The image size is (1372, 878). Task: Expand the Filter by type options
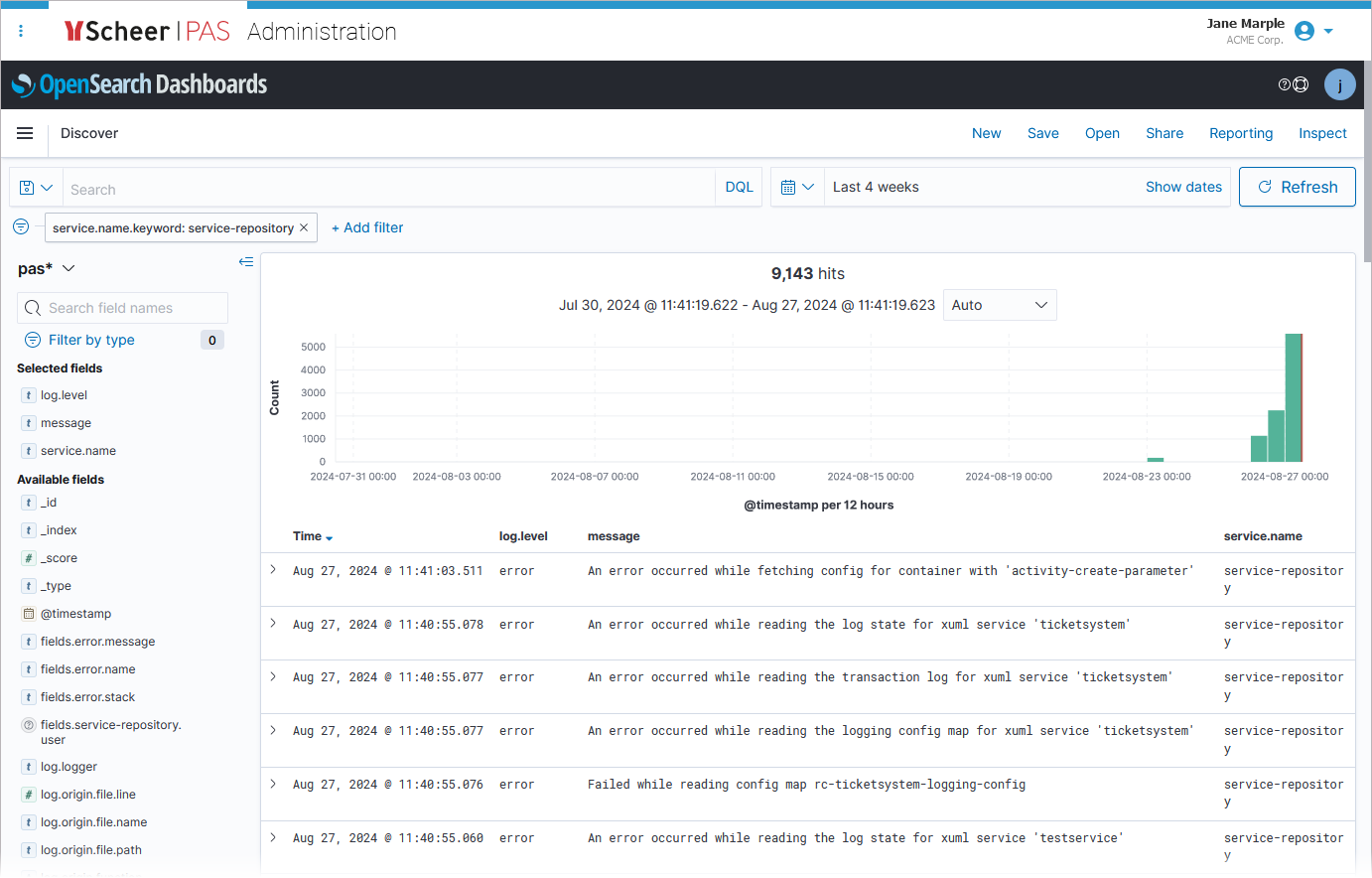89,340
